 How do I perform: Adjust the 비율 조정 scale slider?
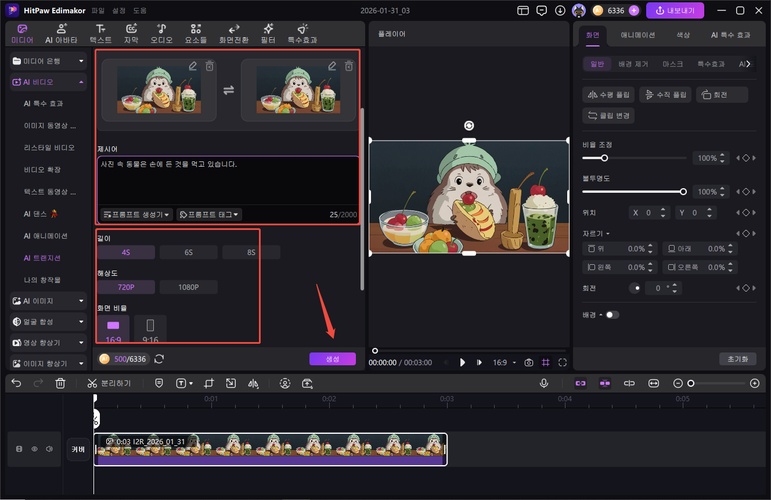click(x=634, y=158)
